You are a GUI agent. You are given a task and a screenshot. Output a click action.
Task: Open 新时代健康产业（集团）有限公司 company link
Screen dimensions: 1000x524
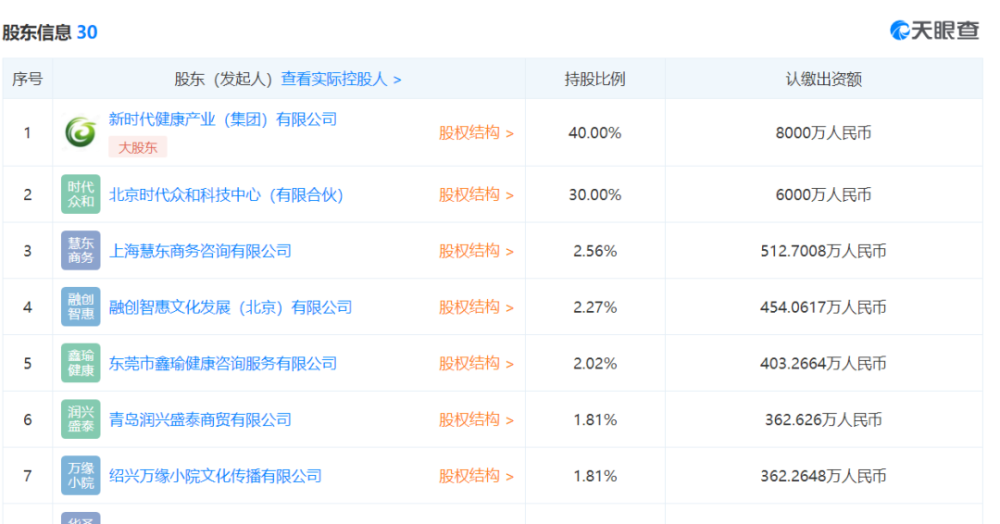(223, 119)
